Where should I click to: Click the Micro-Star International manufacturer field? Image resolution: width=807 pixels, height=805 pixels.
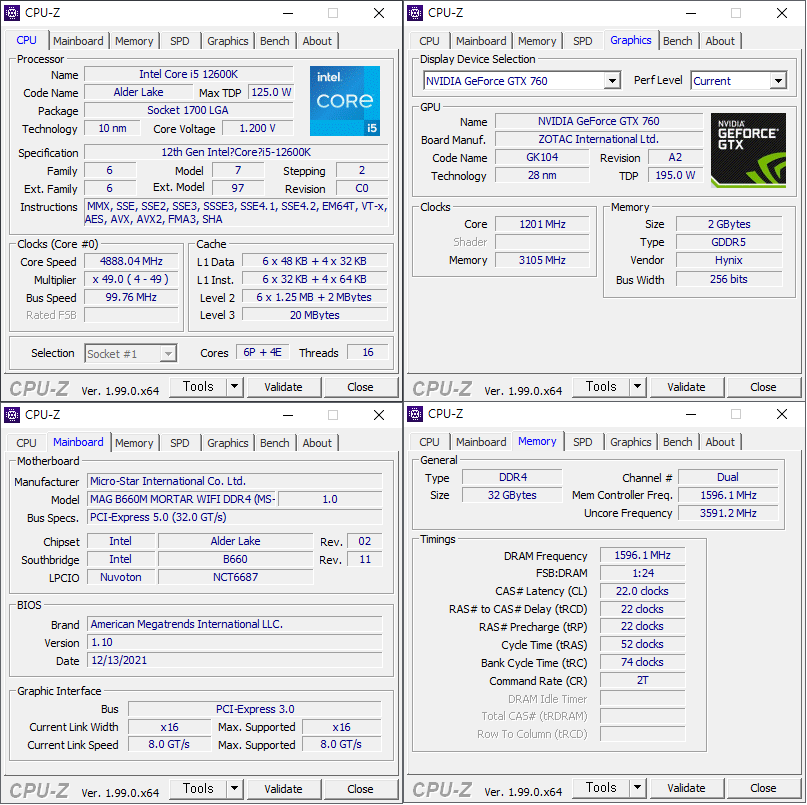point(235,481)
